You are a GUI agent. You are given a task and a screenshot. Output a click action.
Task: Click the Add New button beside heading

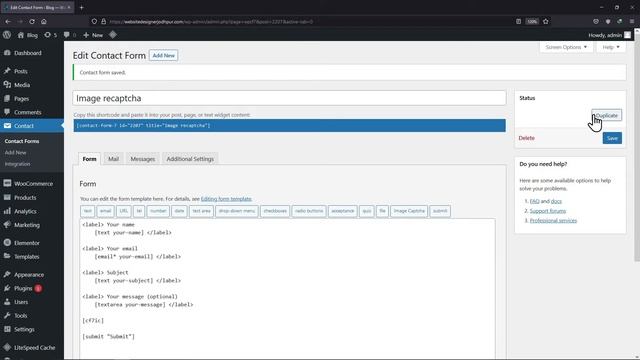163,56
